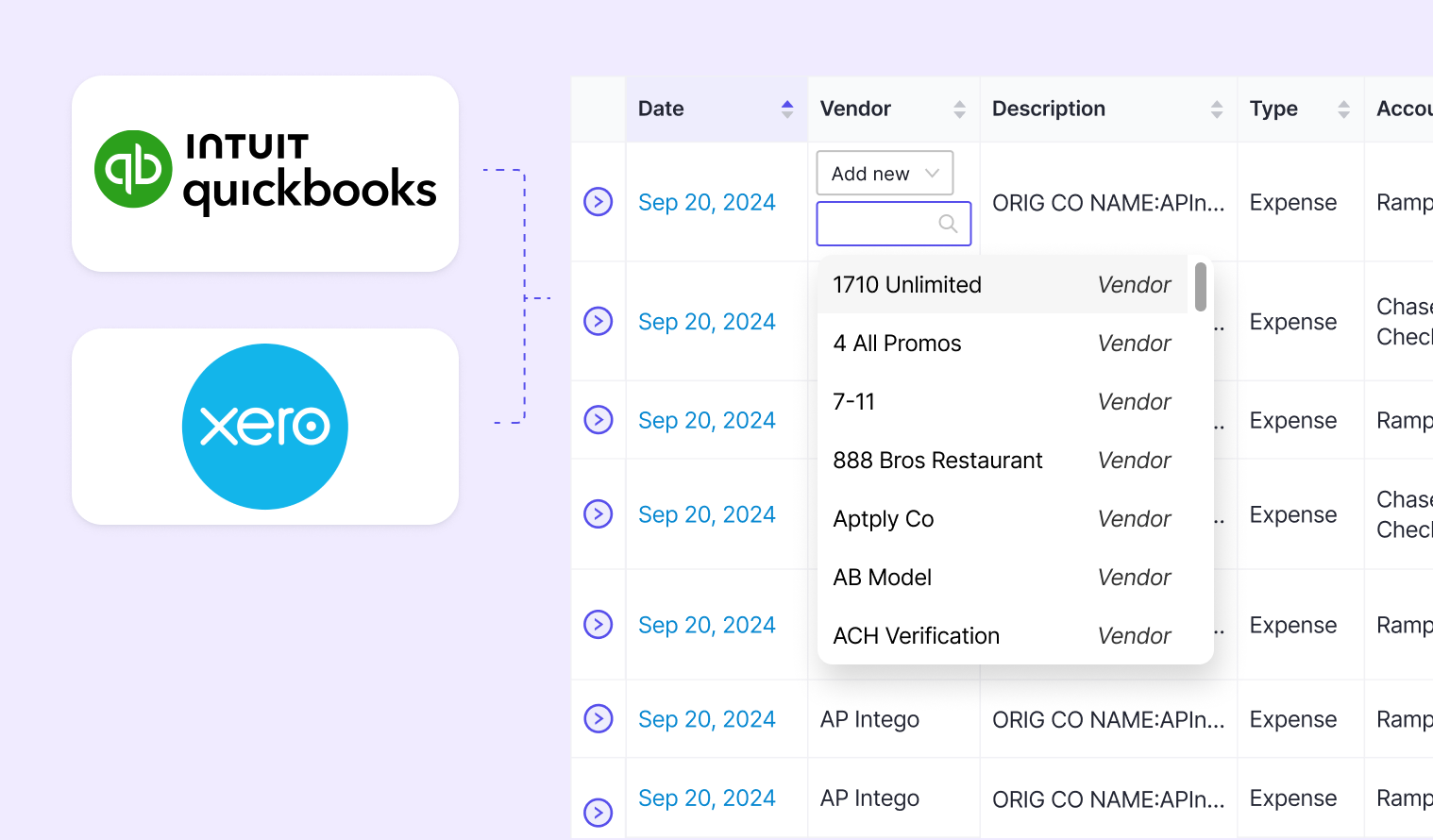
Task: Click the sort icon on the Vendor column
Action: 958,109
